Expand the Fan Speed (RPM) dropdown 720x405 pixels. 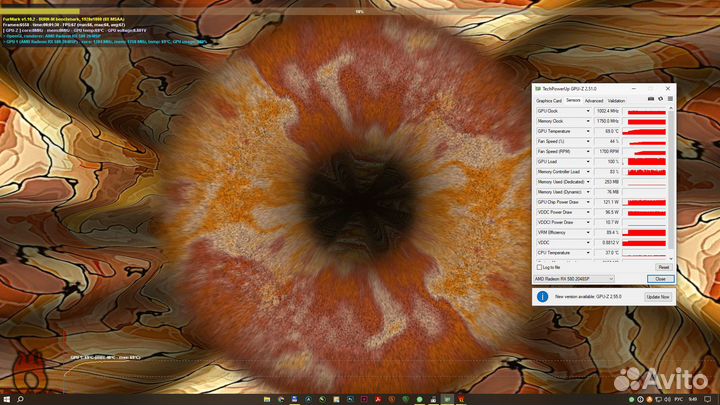[588, 151]
